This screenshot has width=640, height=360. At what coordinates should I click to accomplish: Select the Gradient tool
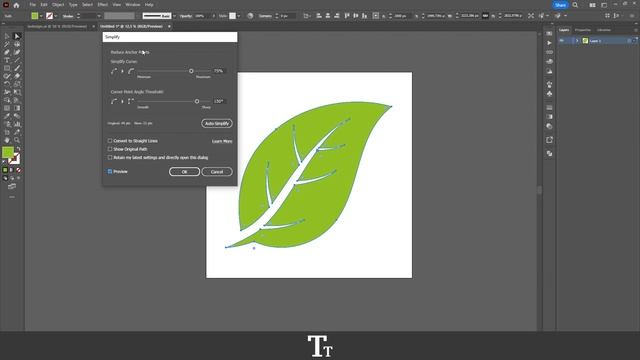[17, 108]
